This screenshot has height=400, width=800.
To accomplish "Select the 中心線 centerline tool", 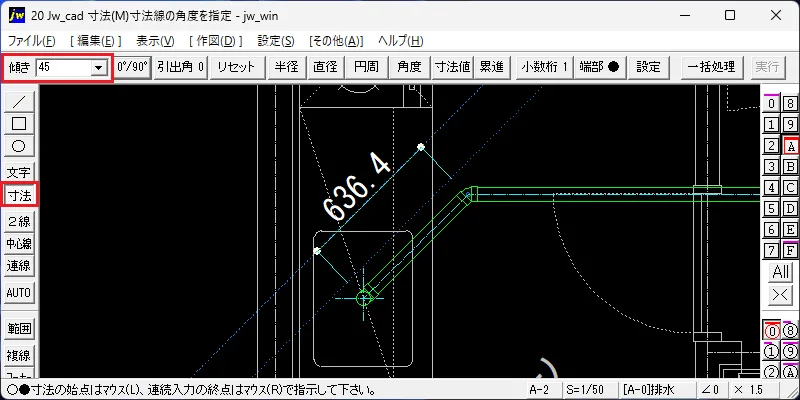I will click(x=19, y=244).
